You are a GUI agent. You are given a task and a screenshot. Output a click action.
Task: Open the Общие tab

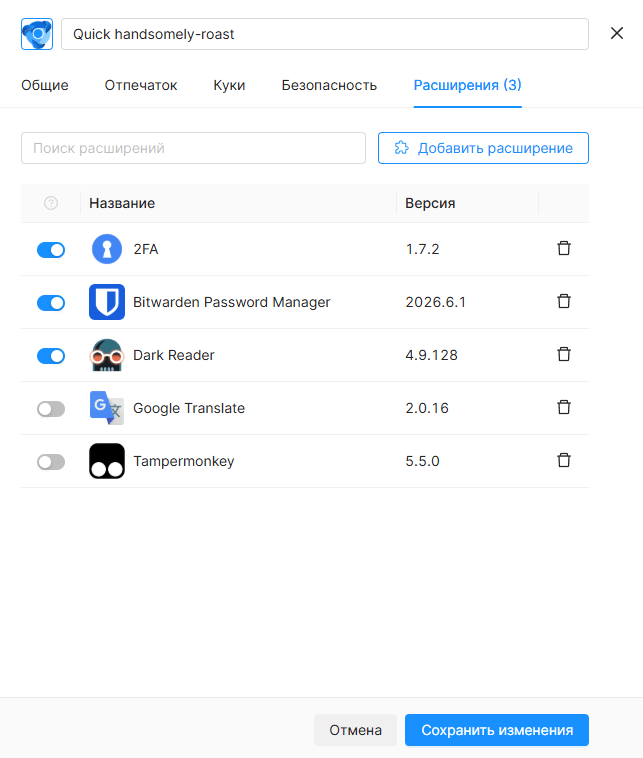45,85
